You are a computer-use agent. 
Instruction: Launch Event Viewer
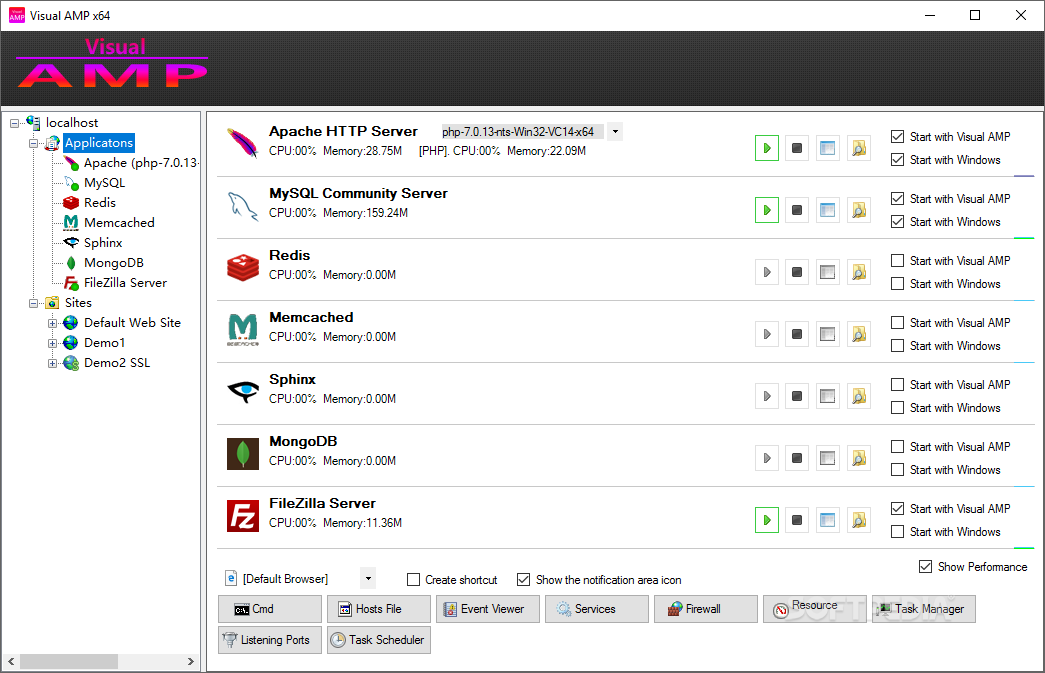488,609
